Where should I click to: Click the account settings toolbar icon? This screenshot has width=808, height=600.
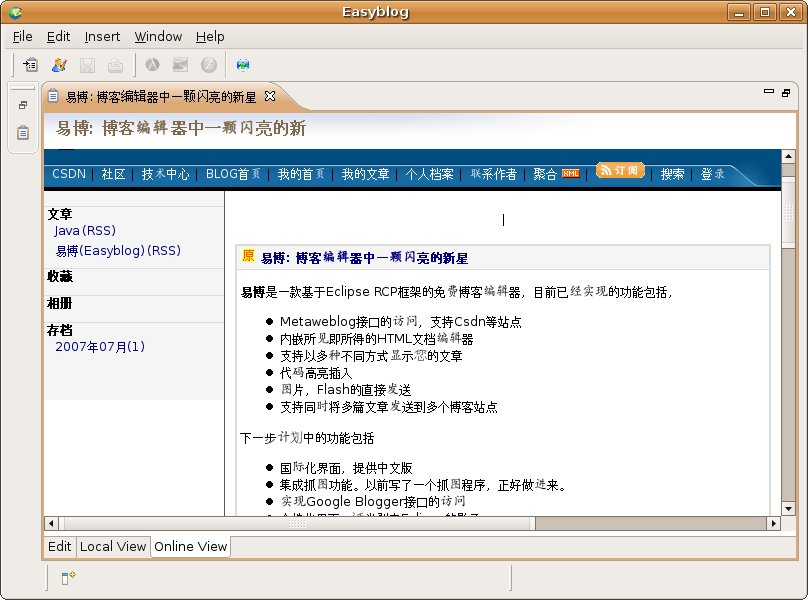[x=59, y=65]
